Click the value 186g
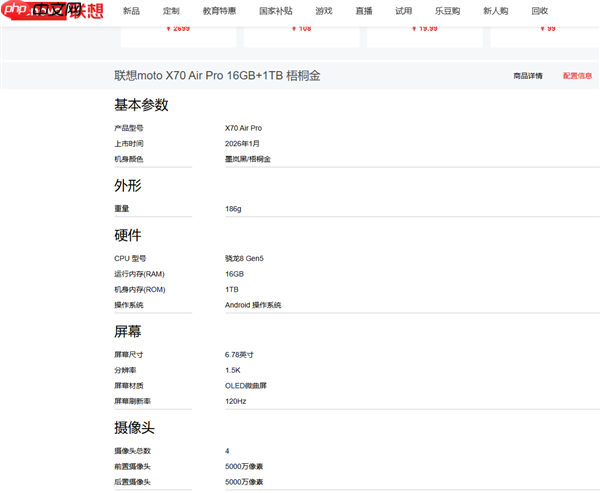The height and width of the screenshot is (493, 600). [233, 209]
